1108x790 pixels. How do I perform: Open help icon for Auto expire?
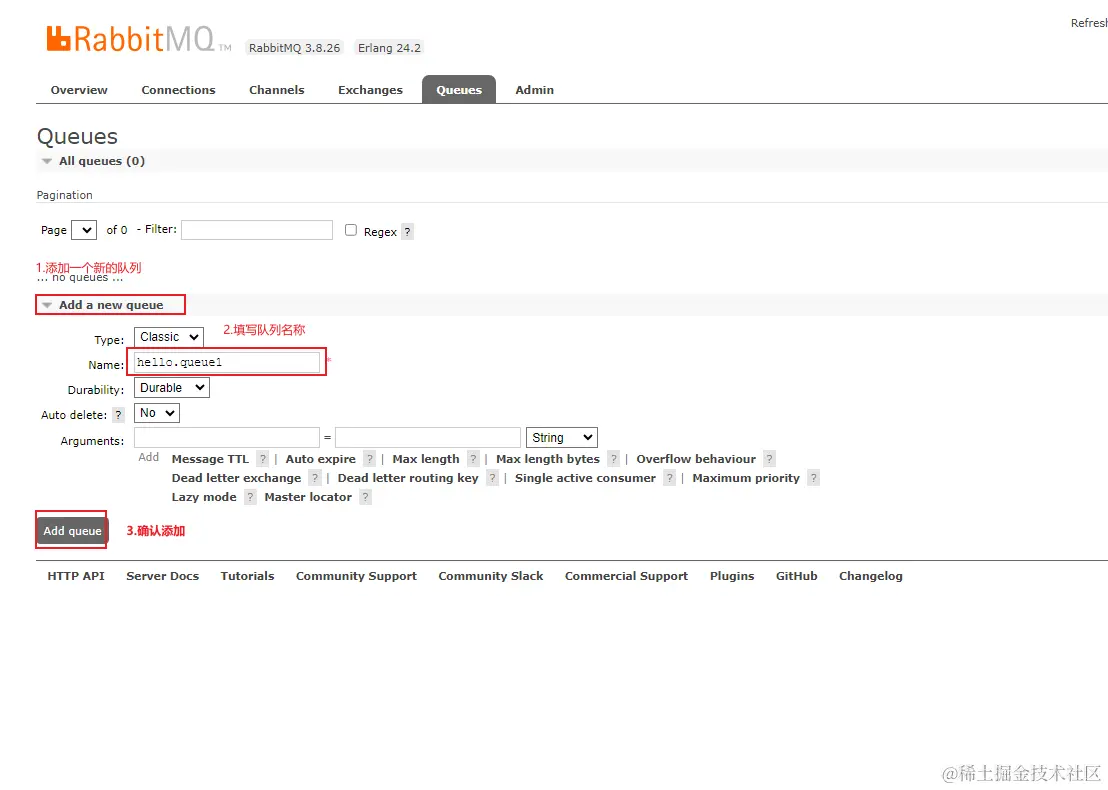[x=370, y=459]
